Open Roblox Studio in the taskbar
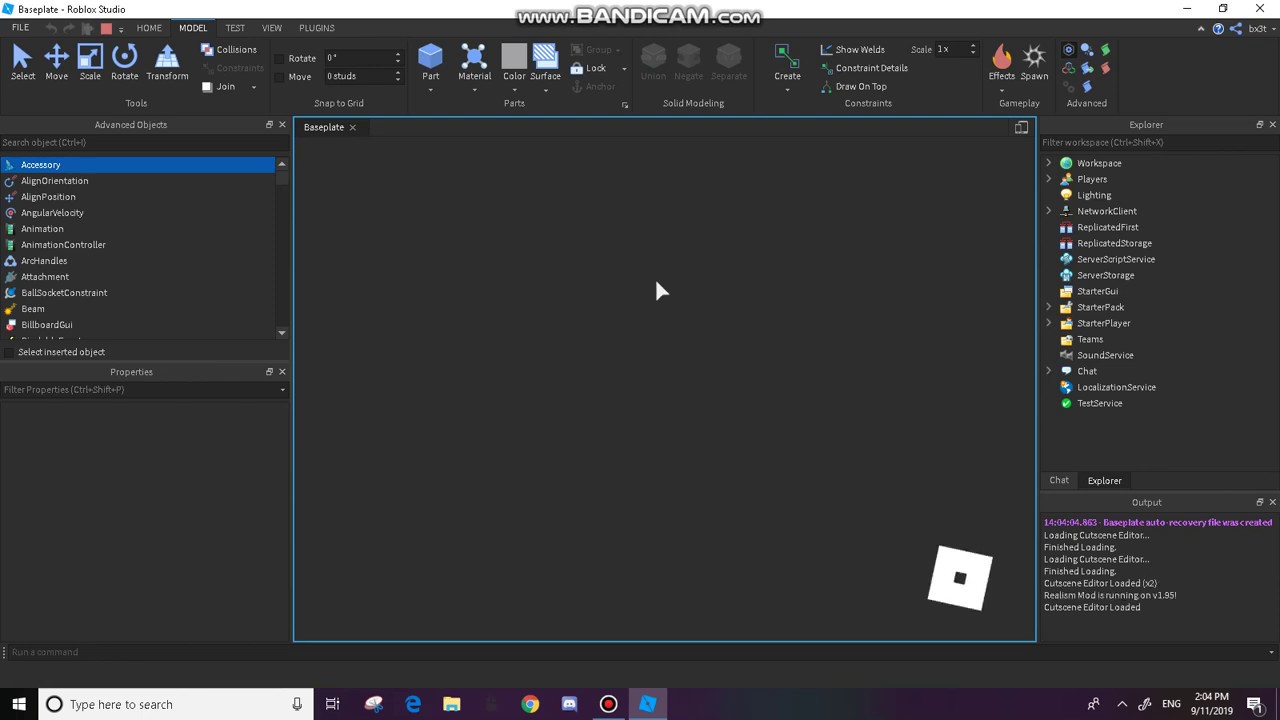 pyautogui.click(x=647, y=704)
